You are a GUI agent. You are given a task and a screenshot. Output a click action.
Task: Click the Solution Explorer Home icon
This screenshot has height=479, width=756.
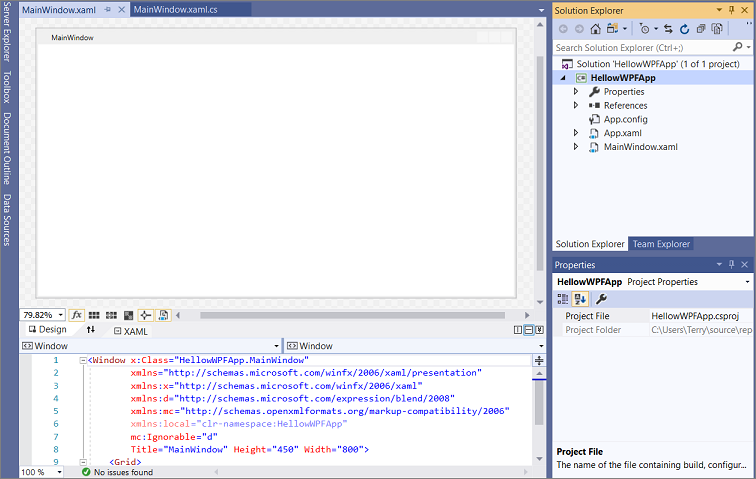point(596,29)
